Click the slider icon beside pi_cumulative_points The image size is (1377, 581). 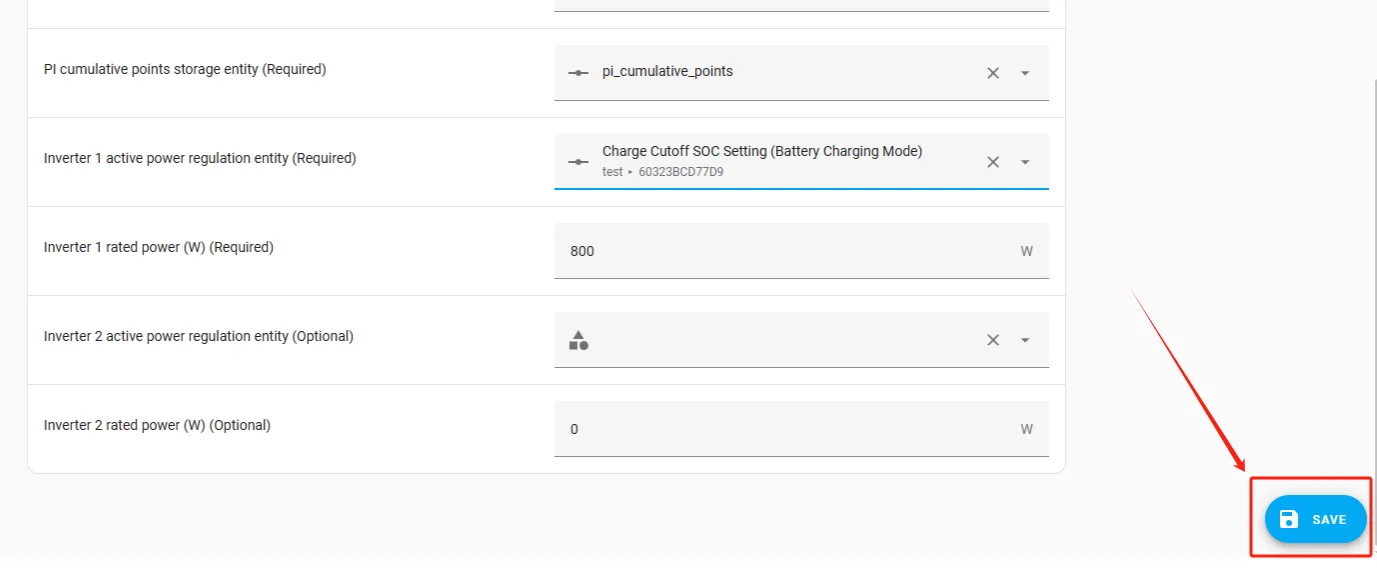578,73
